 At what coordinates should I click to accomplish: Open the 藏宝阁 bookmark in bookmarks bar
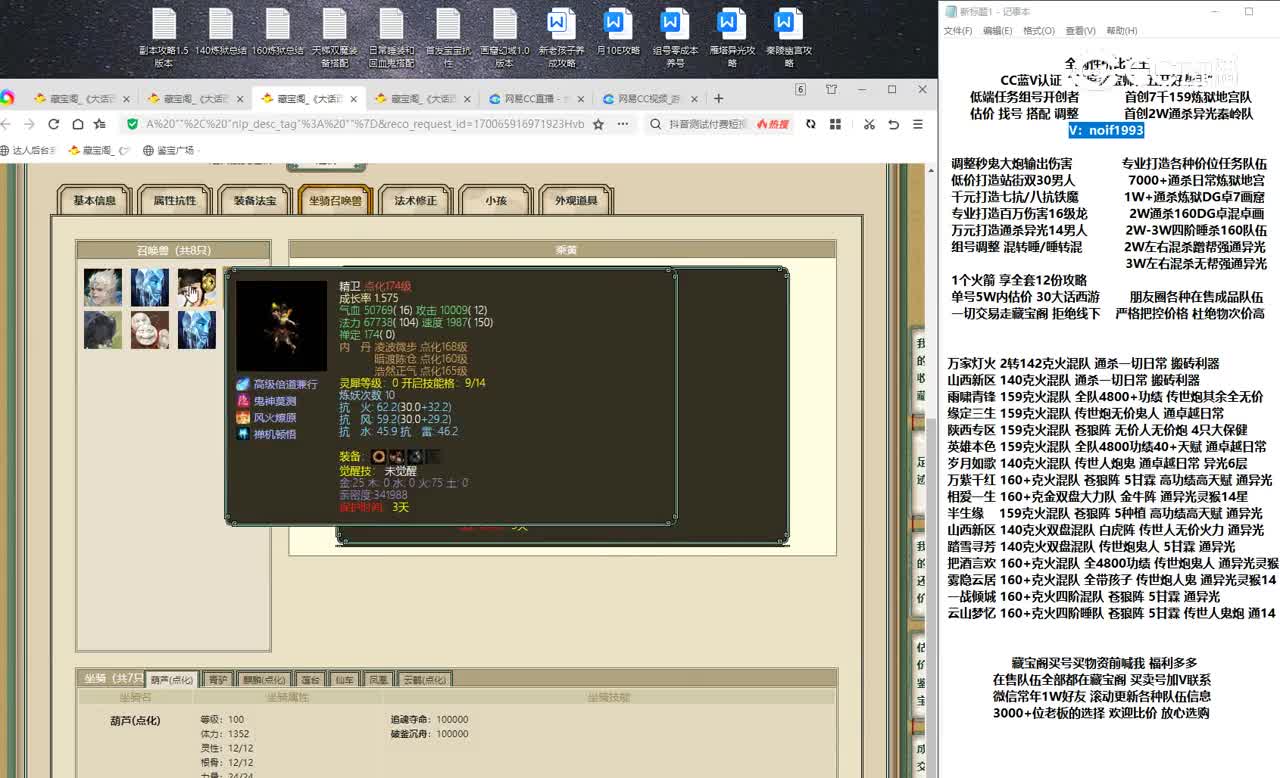99,150
